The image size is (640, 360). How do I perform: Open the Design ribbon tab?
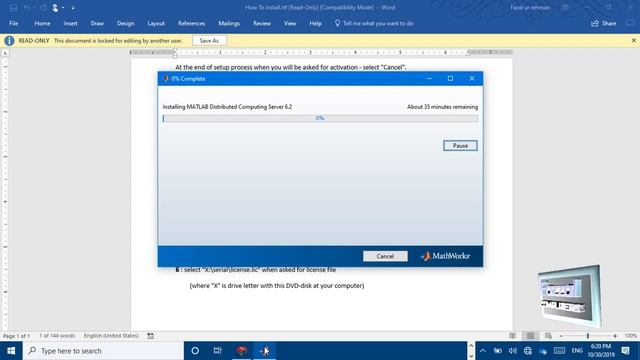[x=125, y=23]
